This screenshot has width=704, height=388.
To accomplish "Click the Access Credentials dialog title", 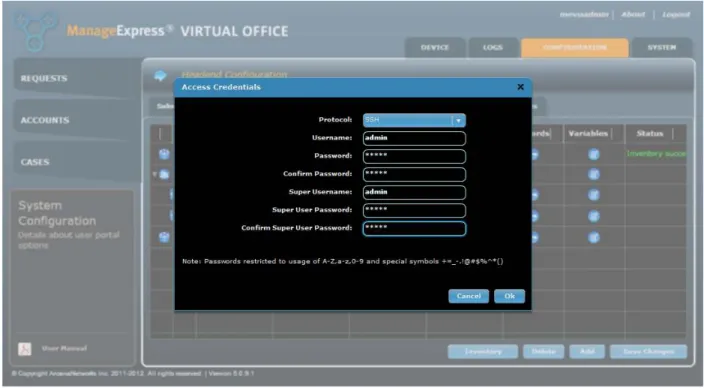I will [x=221, y=87].
